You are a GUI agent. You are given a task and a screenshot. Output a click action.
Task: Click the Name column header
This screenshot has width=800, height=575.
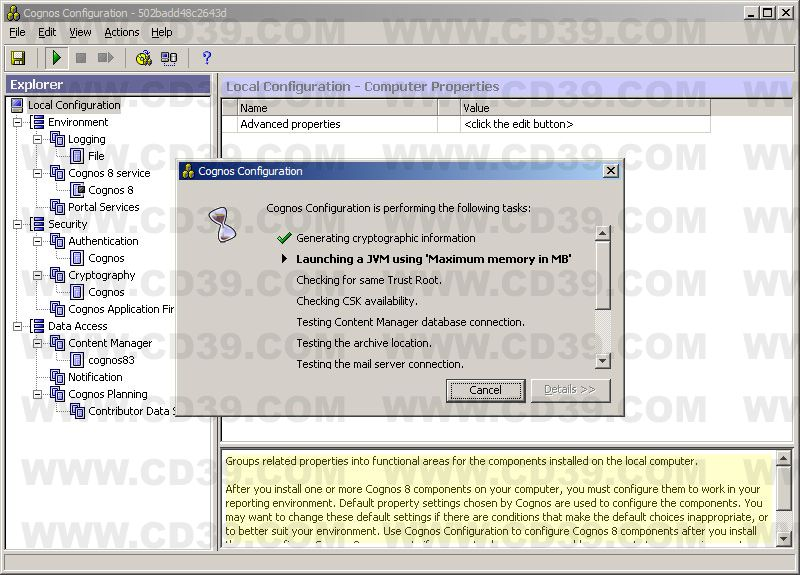337,108
